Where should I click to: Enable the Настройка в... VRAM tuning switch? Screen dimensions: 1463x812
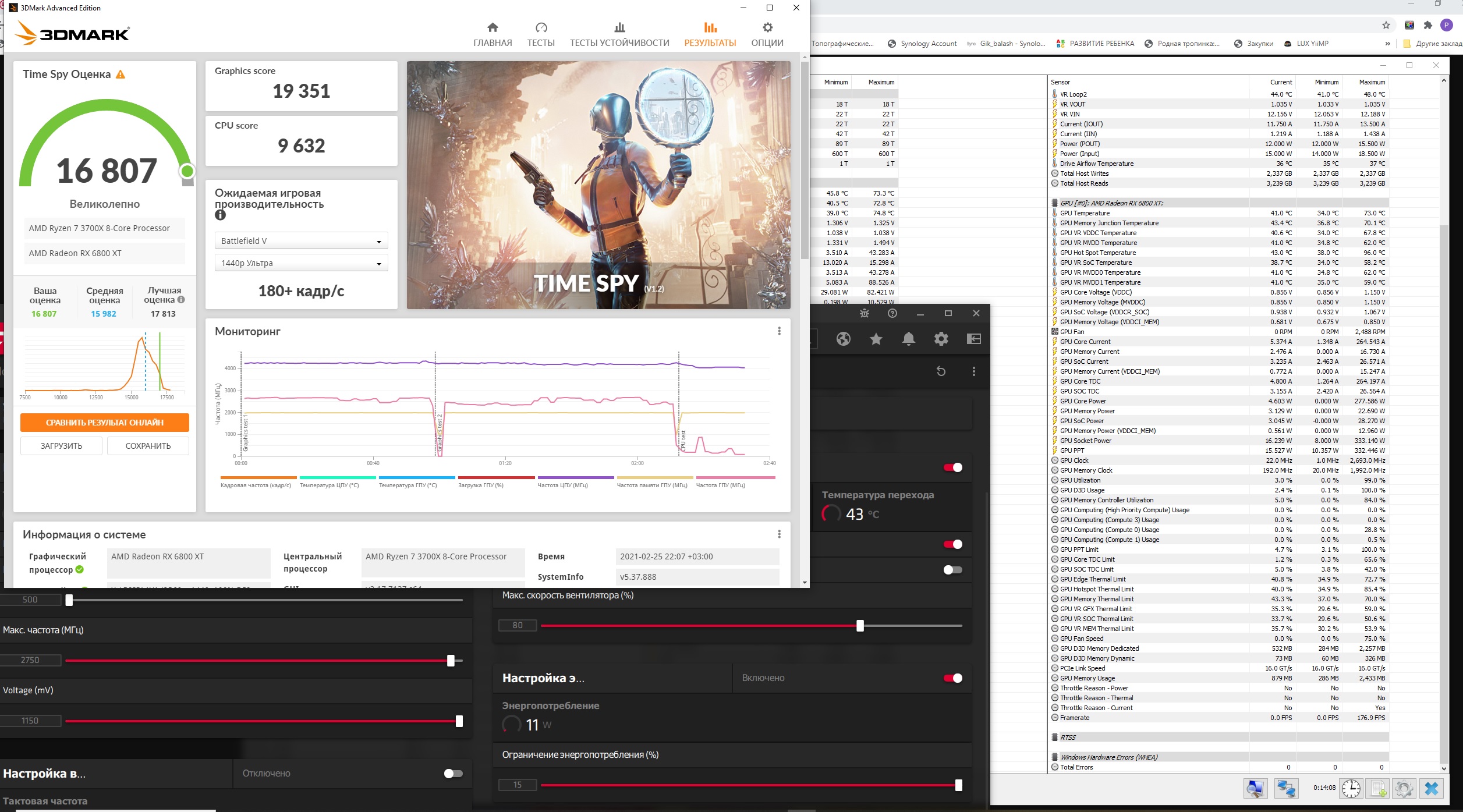click(453, 774)
